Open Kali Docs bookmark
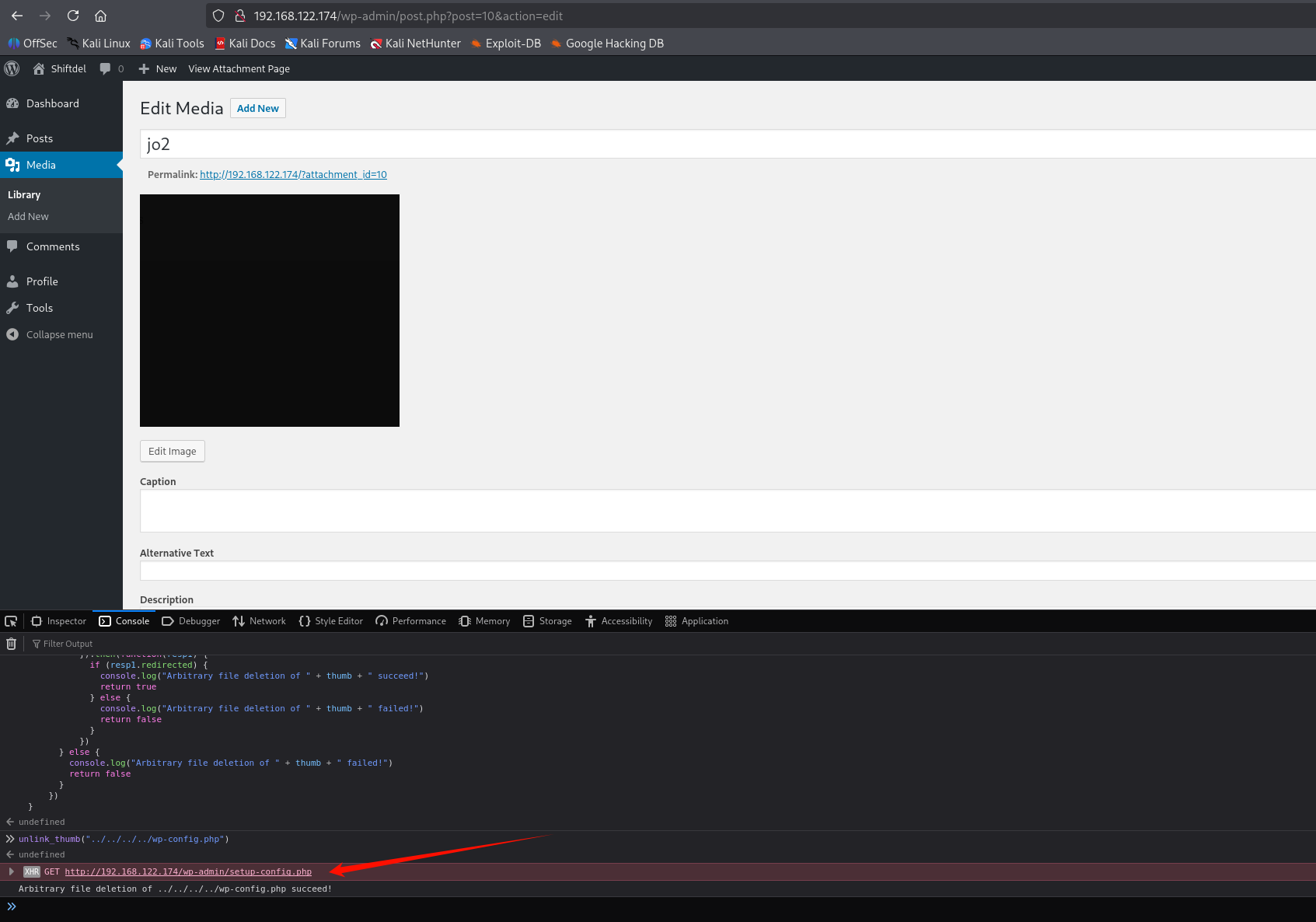1316x922 pixels. [x=245, y=44]
